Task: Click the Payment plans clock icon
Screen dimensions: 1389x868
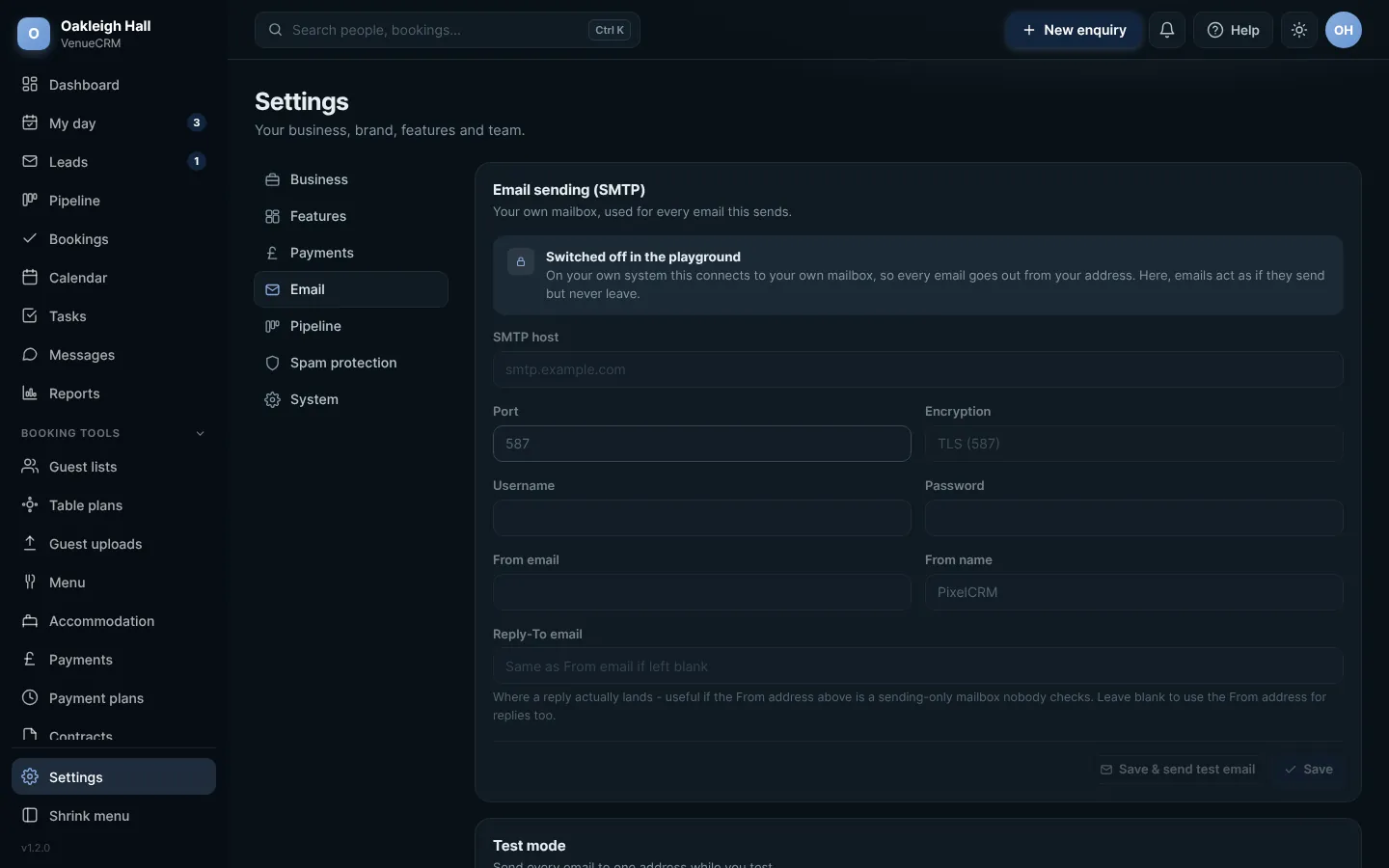Action: tap(30, 698)
